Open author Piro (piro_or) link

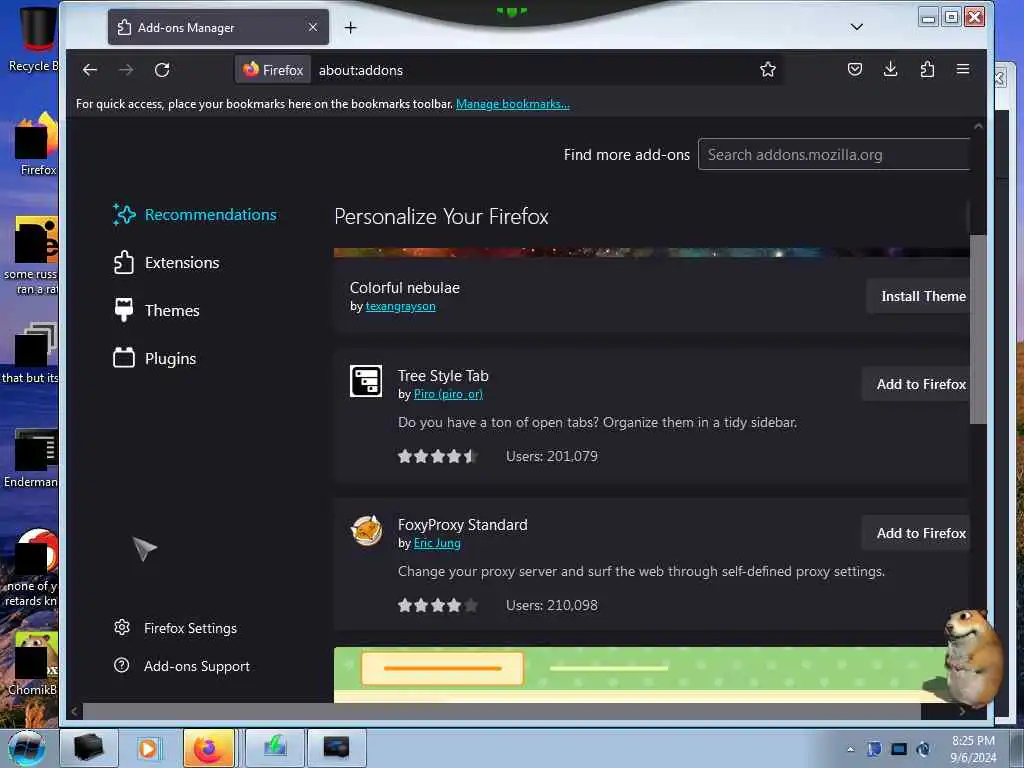[x=448, y=394]
